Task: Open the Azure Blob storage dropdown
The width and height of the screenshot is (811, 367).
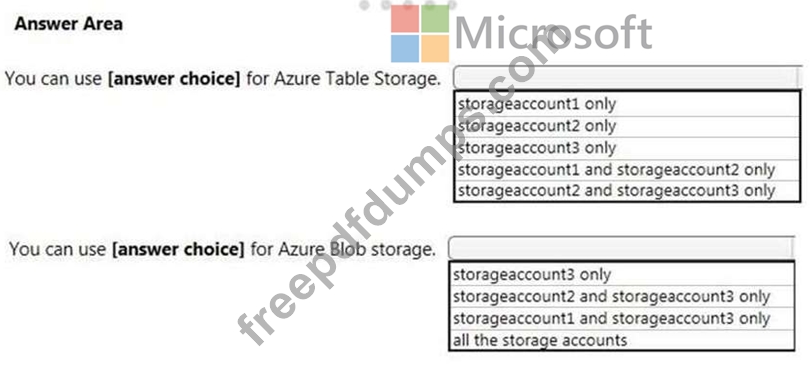Action: 621,247
